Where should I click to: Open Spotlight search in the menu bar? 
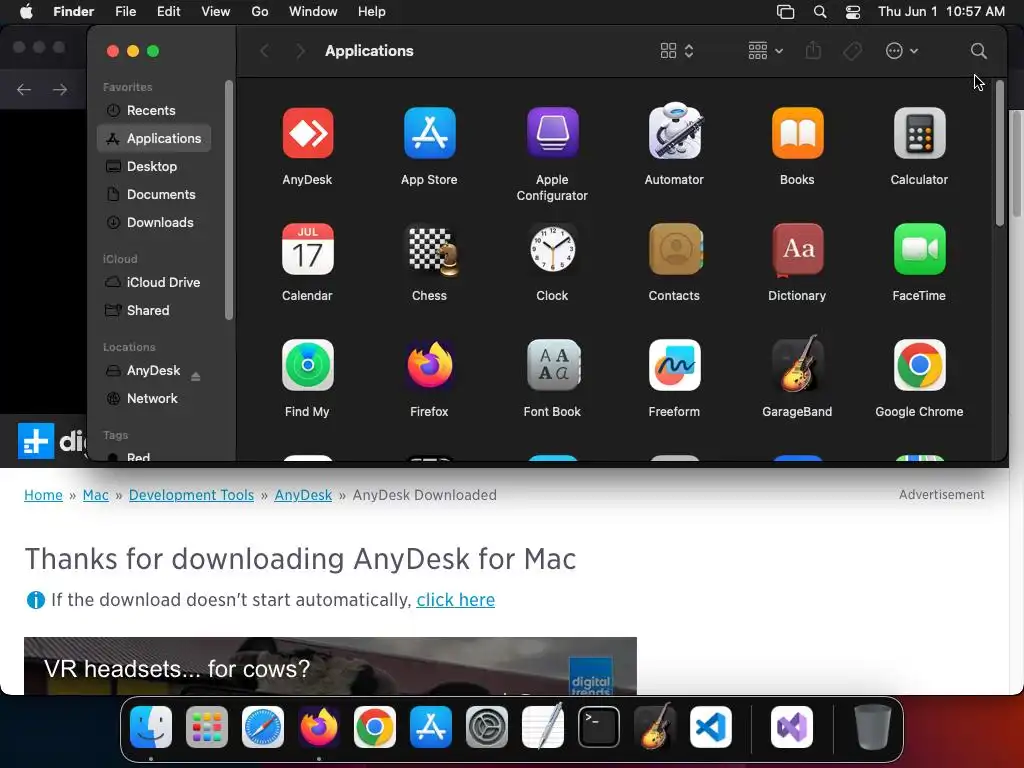pos(820,12)
